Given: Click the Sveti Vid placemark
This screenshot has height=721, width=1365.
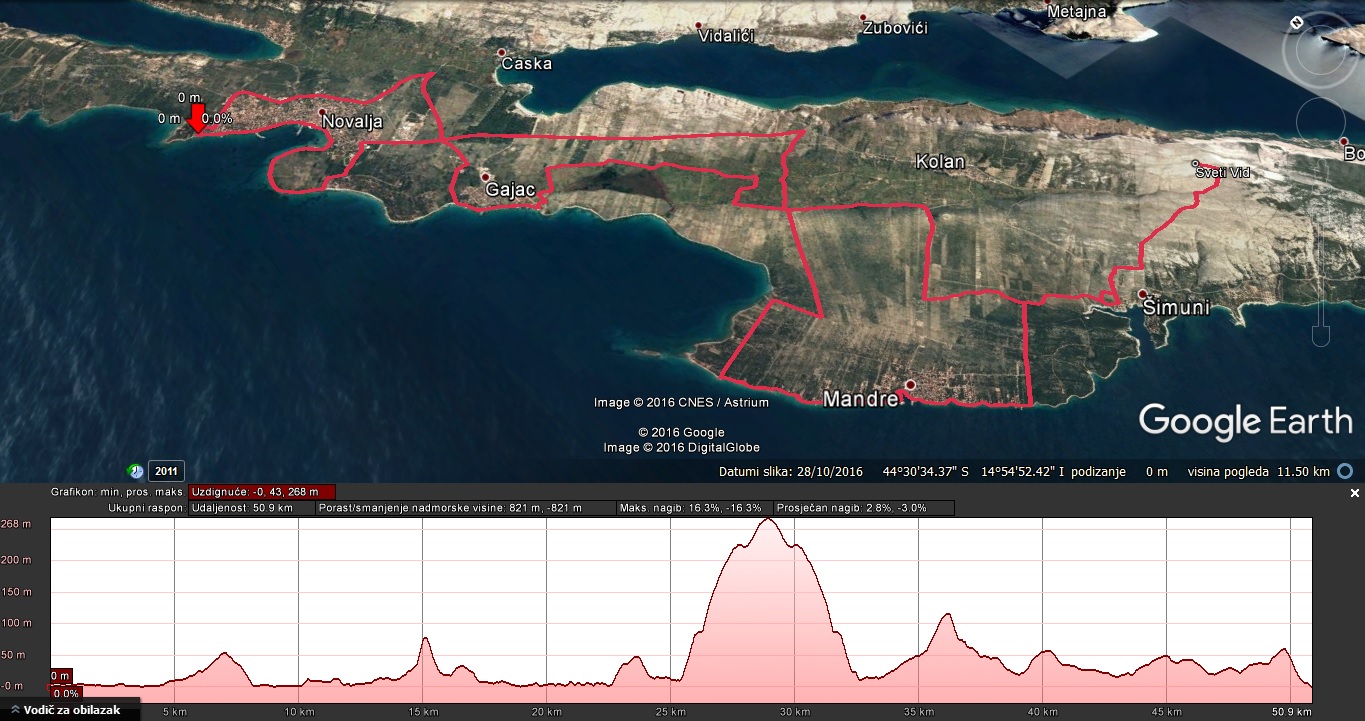Looking at the screenshot, I should pyautogui.click(x=1195, y=164).
